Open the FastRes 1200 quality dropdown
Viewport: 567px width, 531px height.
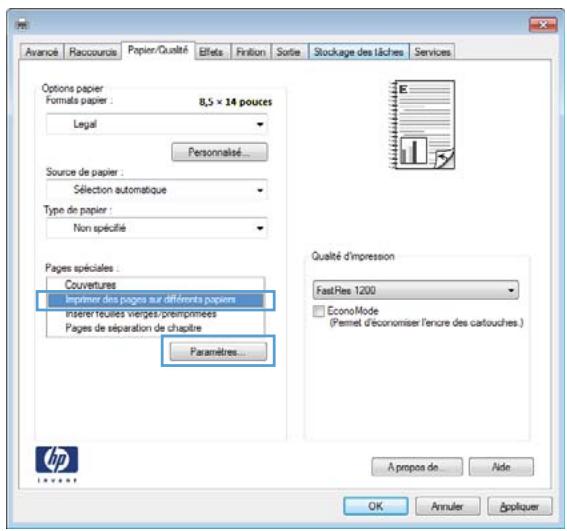tap(415, 290)
